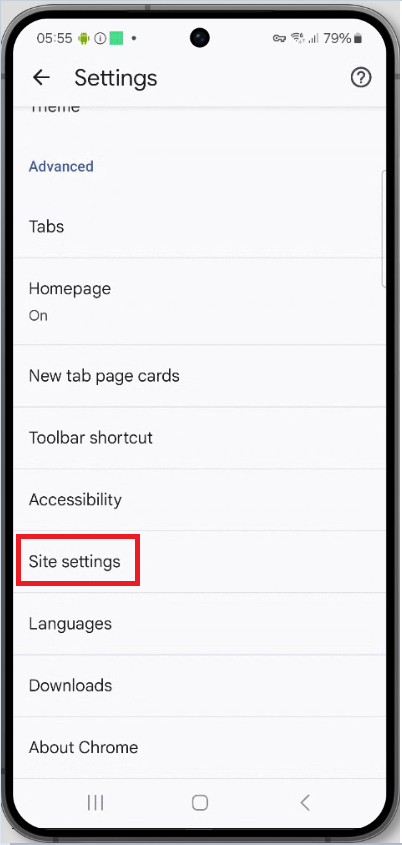Open Toolbar shortcut settings
This screenshot has width=402, height=845.
[x=200, y=438]
